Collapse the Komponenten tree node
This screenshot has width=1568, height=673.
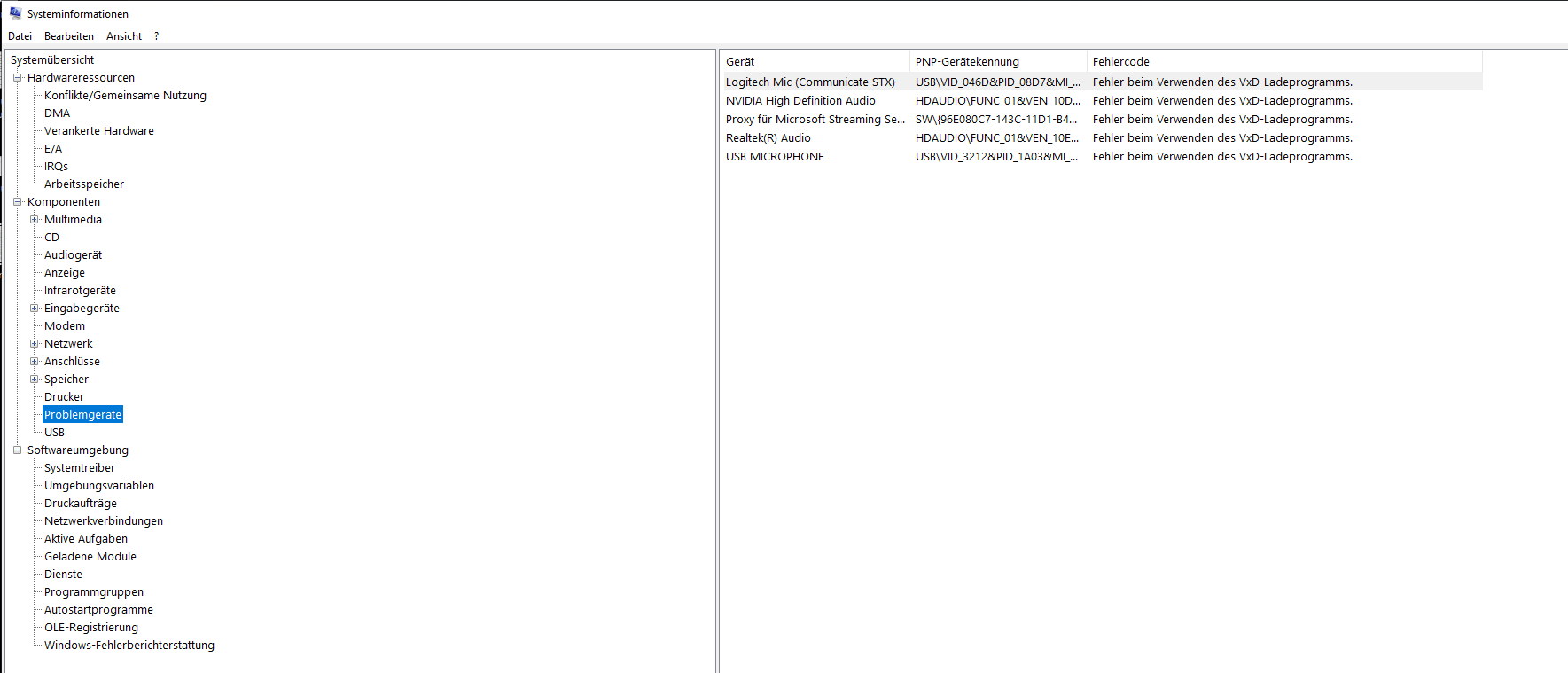click(x=17, y=202)
